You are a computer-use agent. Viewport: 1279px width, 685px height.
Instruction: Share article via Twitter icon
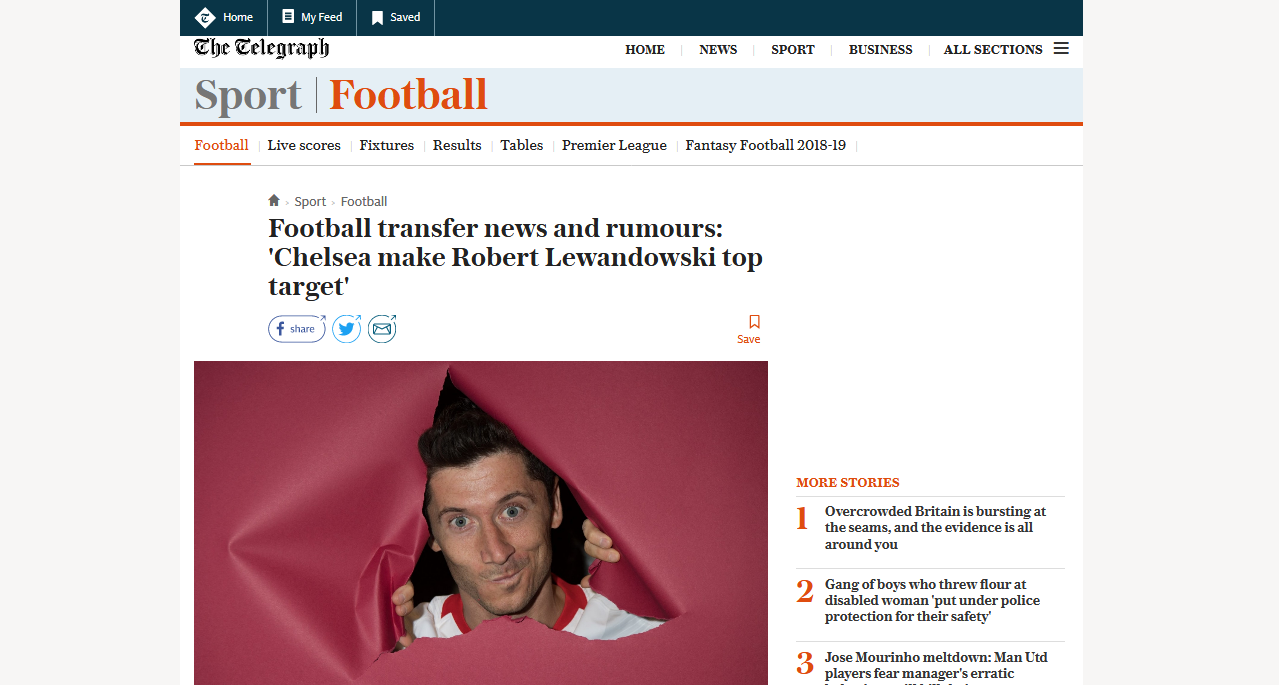pos(347,329)
